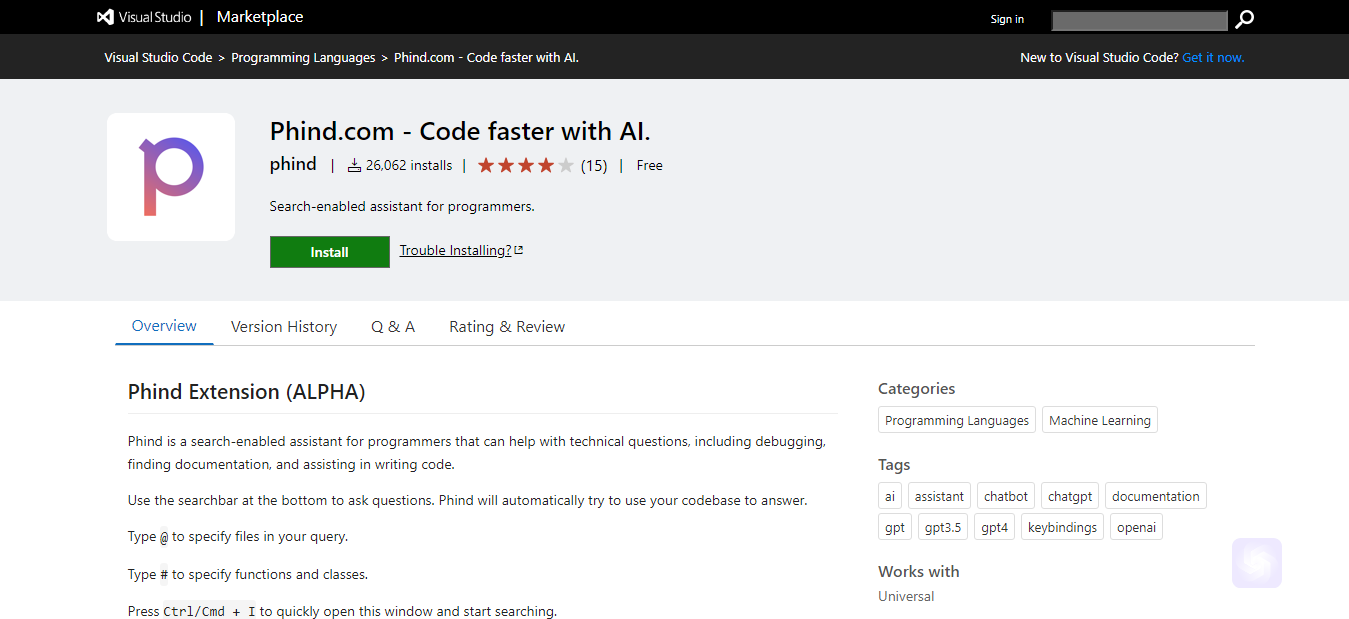
Task: Click the search magnifier icon
Action: point(1244,19)
